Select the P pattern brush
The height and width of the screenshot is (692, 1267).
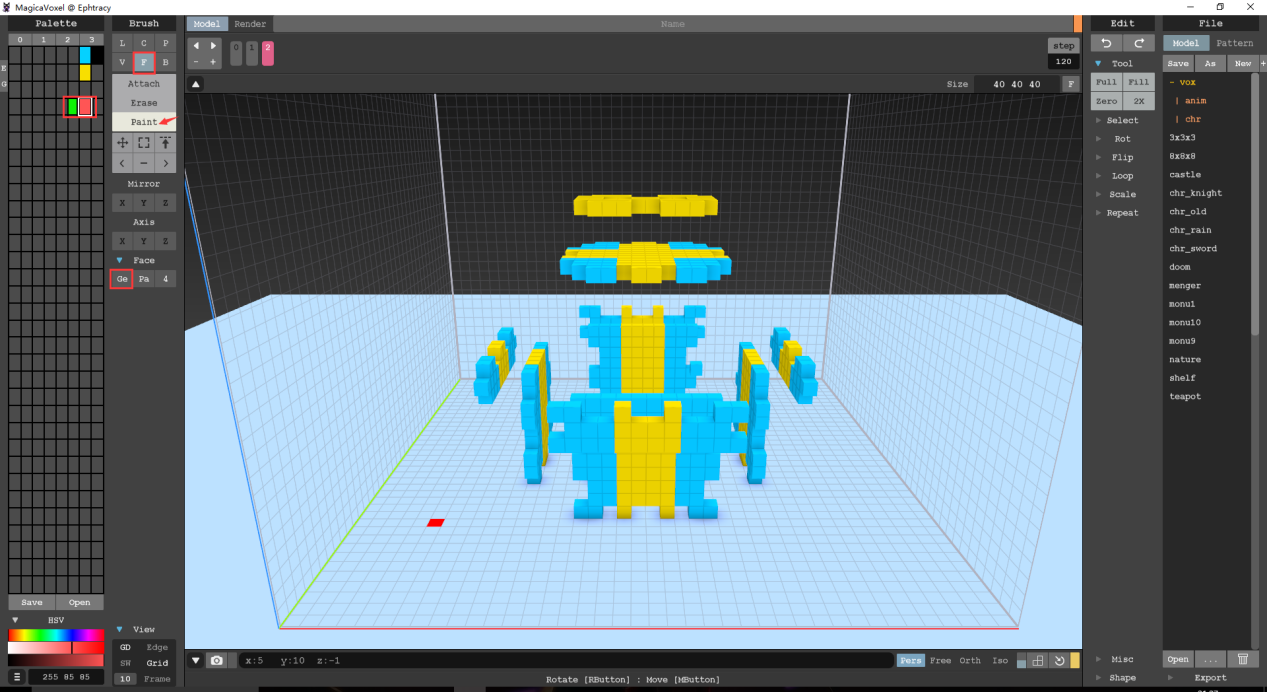pos(166,43)
